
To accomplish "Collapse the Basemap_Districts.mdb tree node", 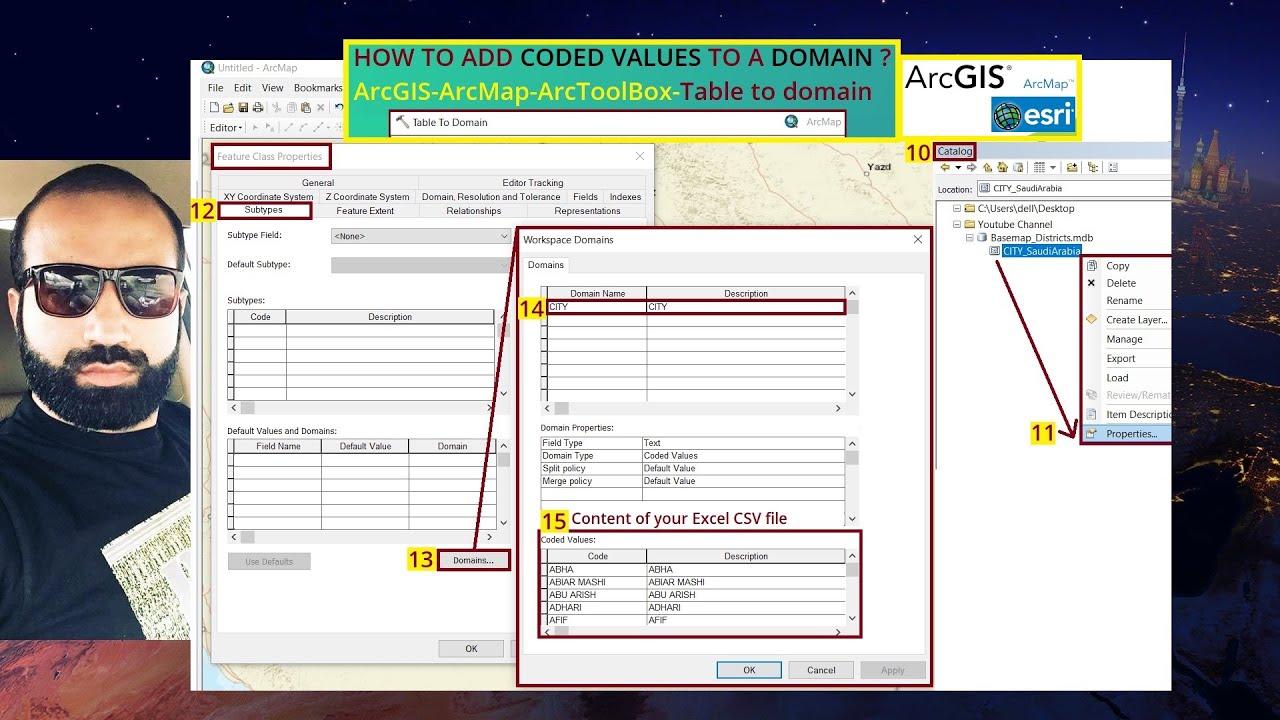I will click(x=970, y=238).
